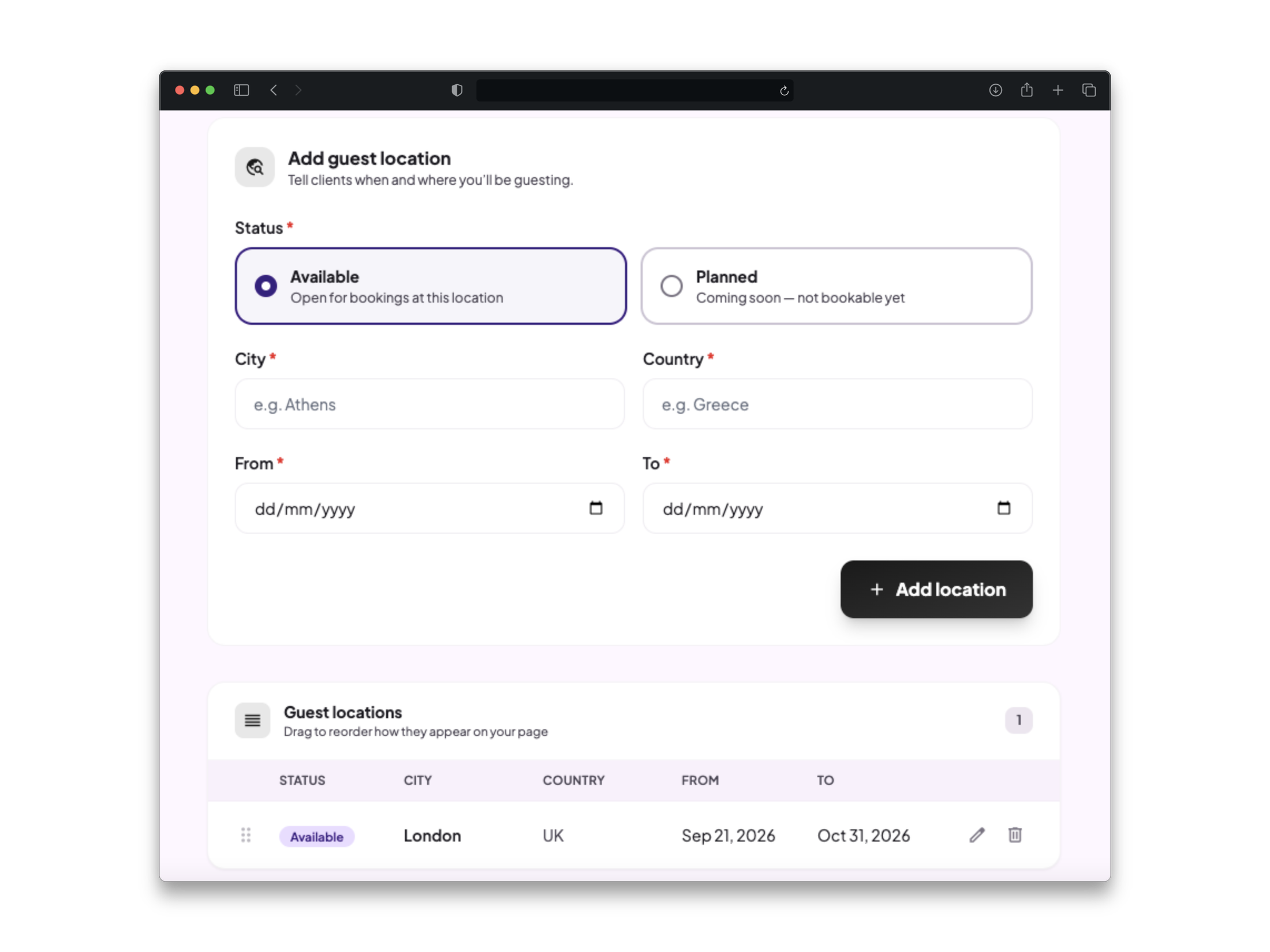The width and height of the screenshot is (1270, 952).
Task: Click the share icon in browser toolbar
Action: click(1026, 89)
